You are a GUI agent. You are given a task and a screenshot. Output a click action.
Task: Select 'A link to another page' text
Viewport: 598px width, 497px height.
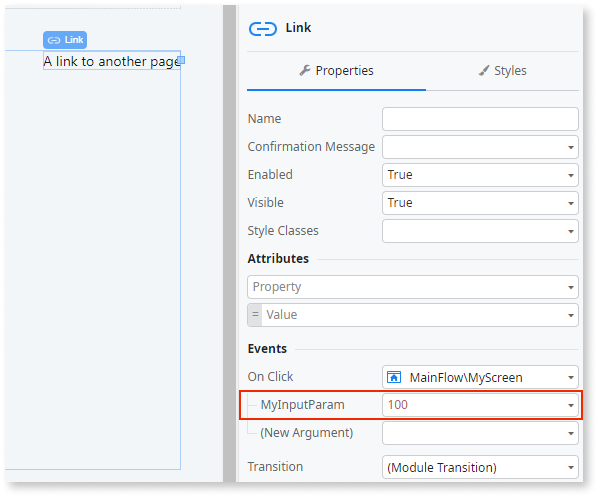point(111,61)
